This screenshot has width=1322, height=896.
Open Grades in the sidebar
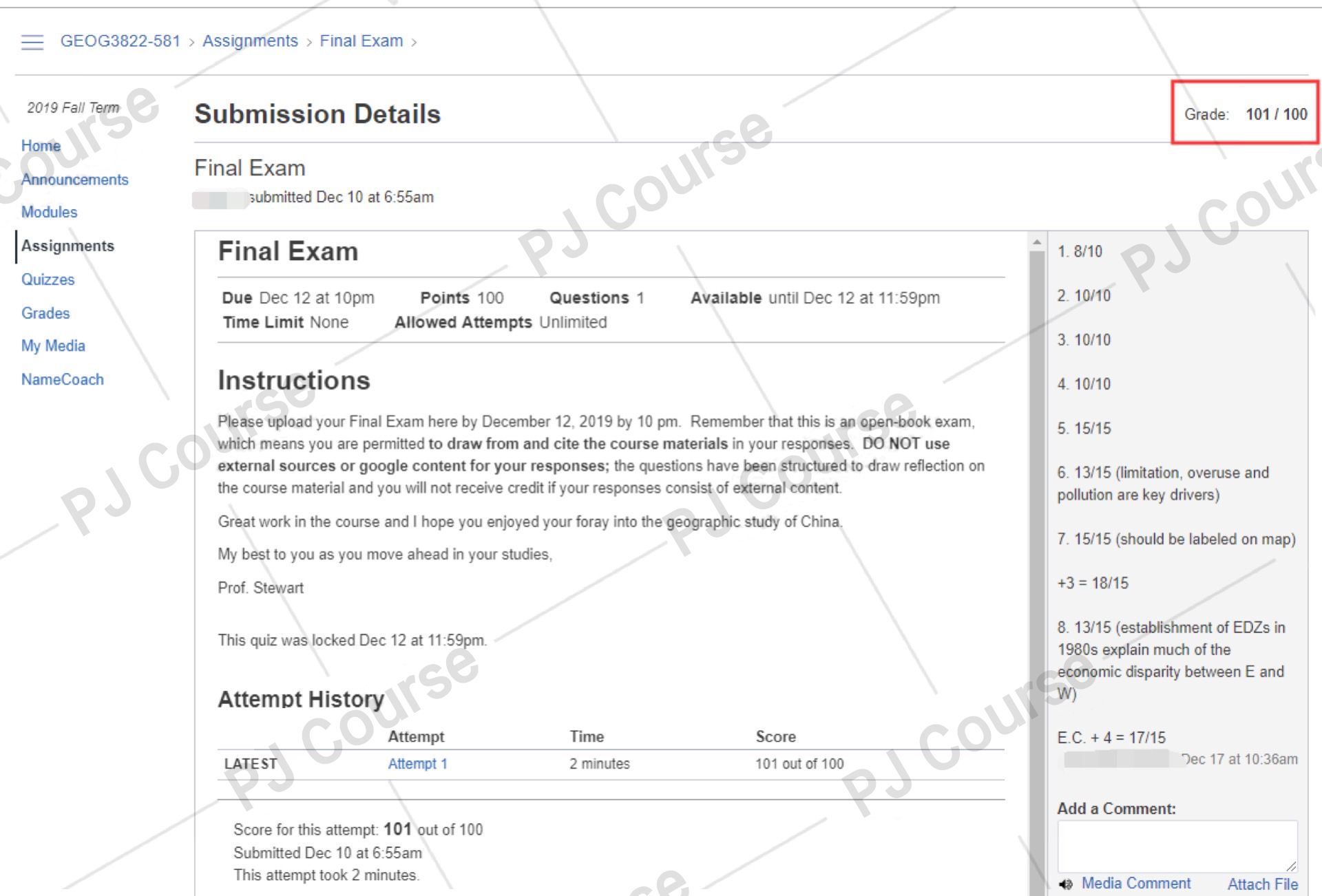click(x=45, y=313)
